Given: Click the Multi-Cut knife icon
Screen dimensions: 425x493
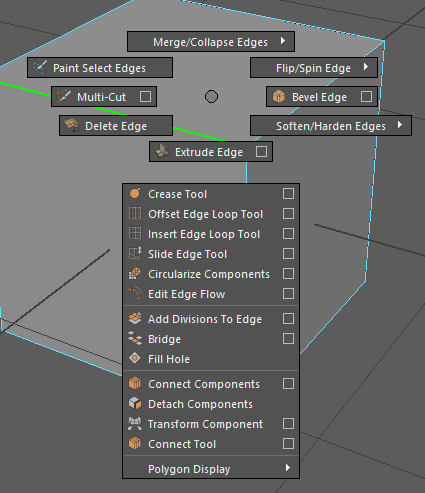Looking at the screenshot, I should (63, 97).
